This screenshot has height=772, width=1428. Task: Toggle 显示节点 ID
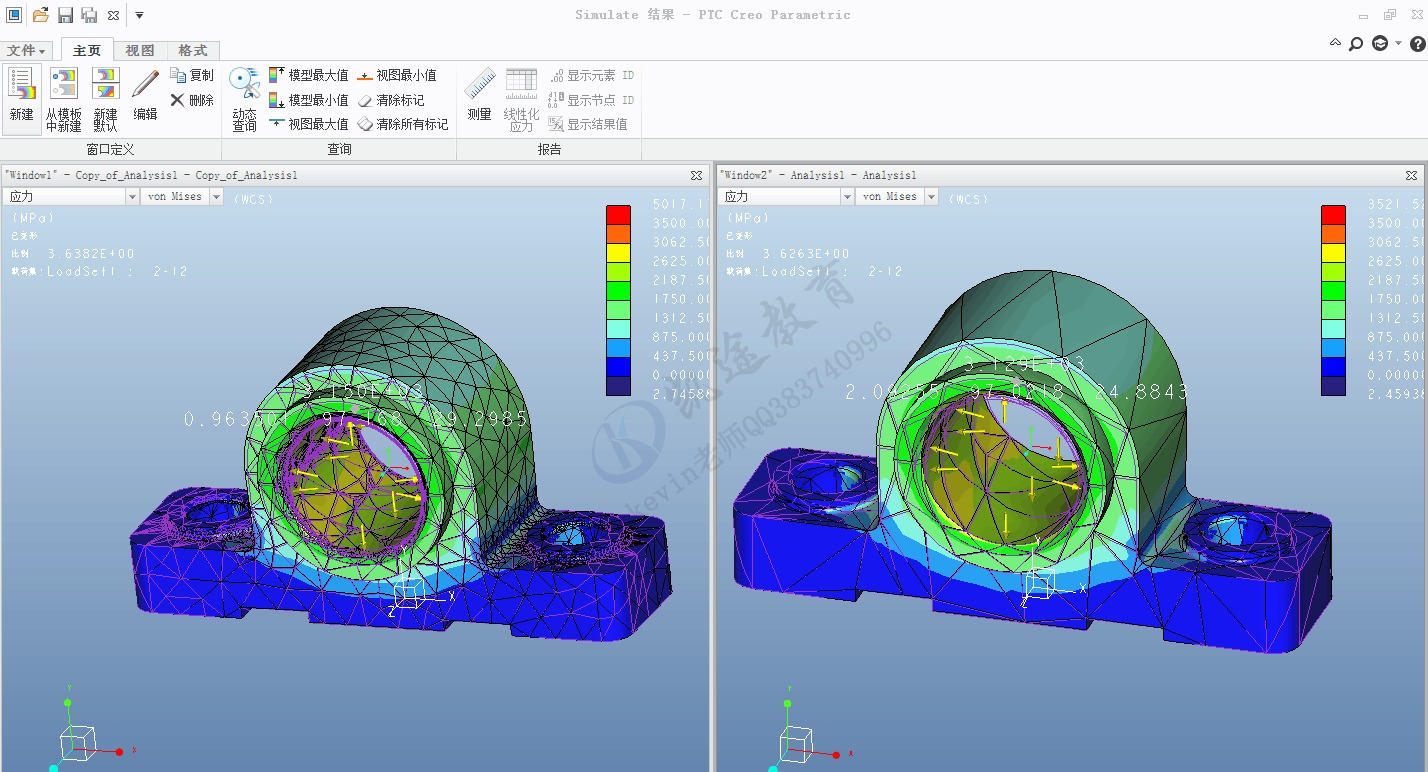591,100
